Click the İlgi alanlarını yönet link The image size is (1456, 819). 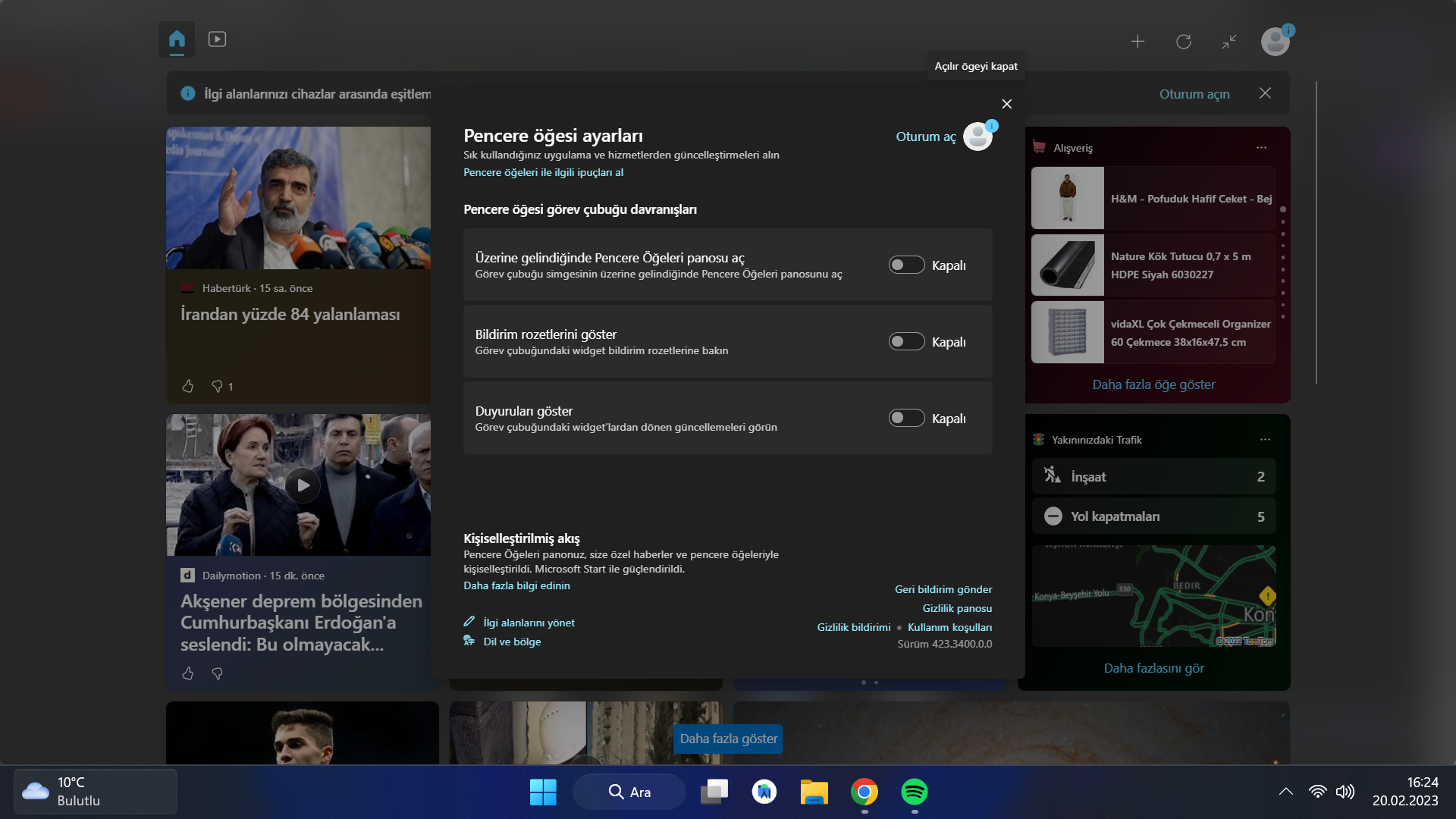[529, 623]
